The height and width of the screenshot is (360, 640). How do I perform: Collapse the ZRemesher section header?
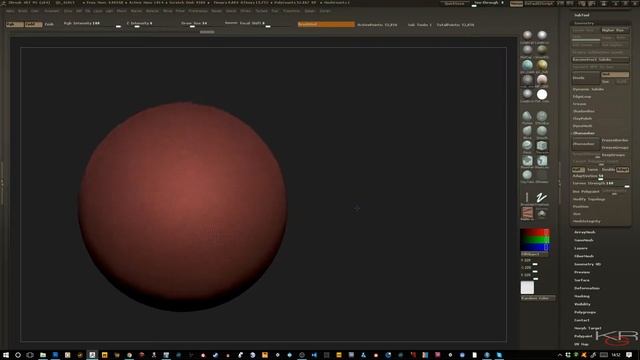tap(584, 133)
